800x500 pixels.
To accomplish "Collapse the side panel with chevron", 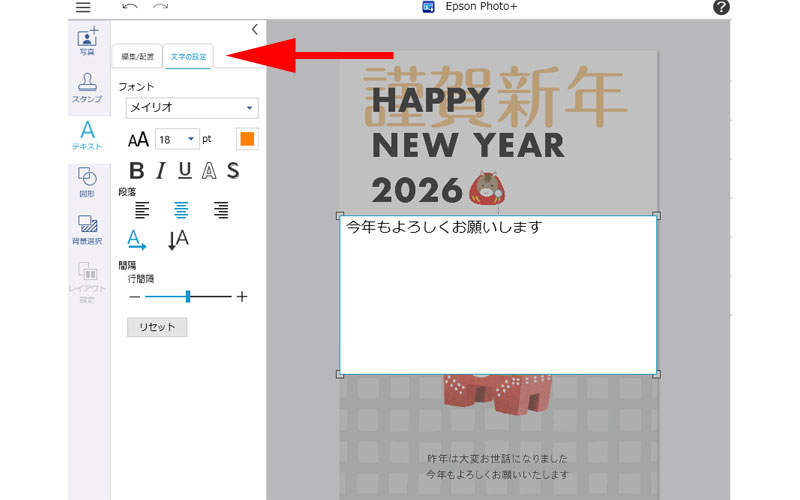I will click(x=255, y=30).
